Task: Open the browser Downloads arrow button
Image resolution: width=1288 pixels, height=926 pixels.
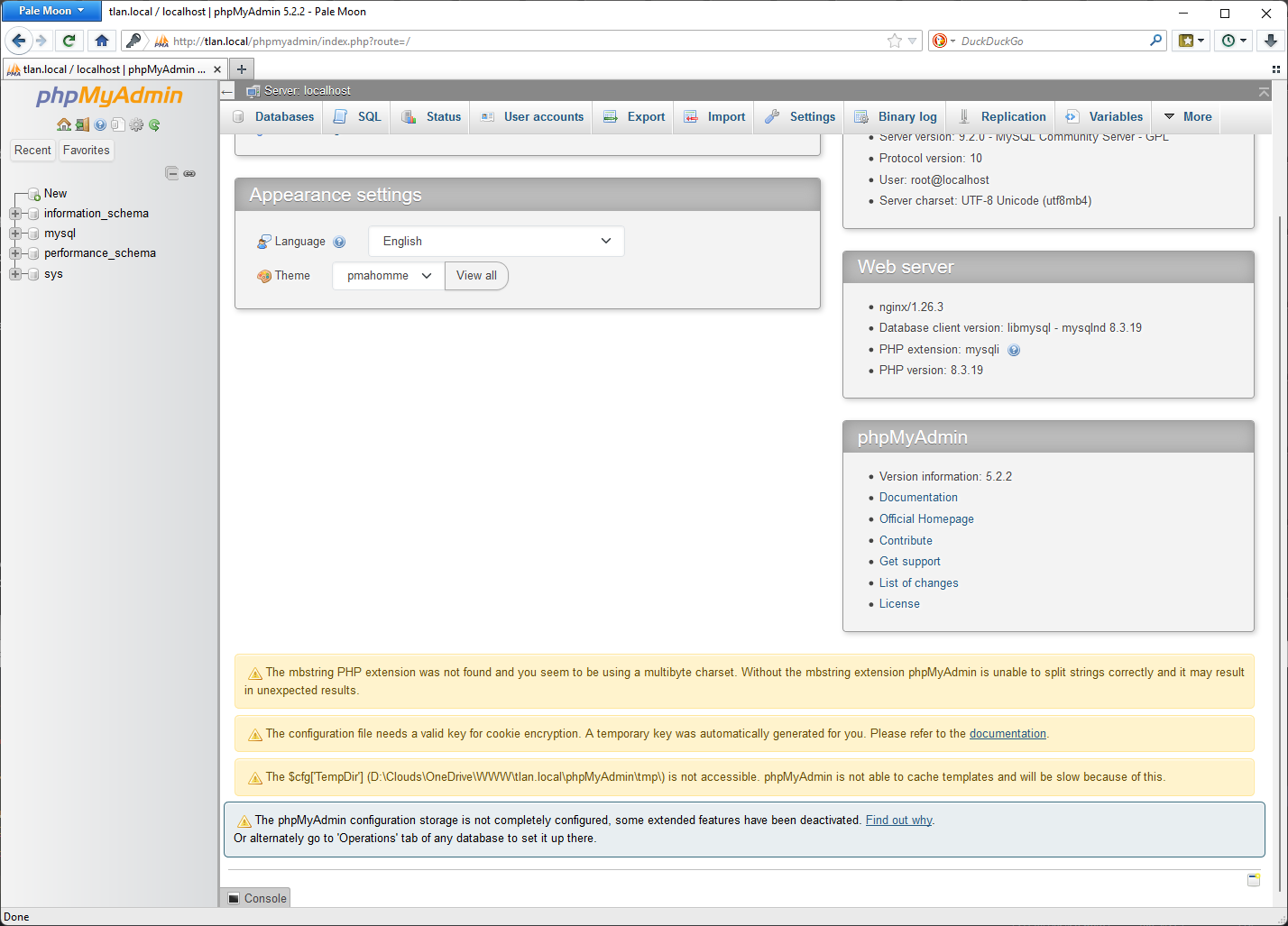Action: click(1270, 41)
